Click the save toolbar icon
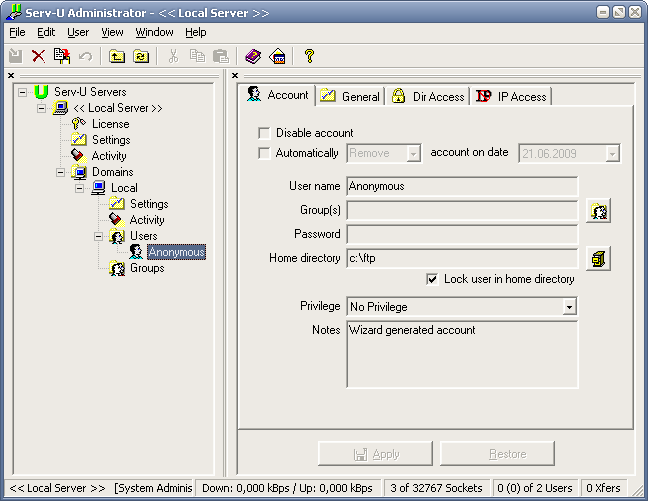Viewport: 648px width, 501px height. [16, 56]
